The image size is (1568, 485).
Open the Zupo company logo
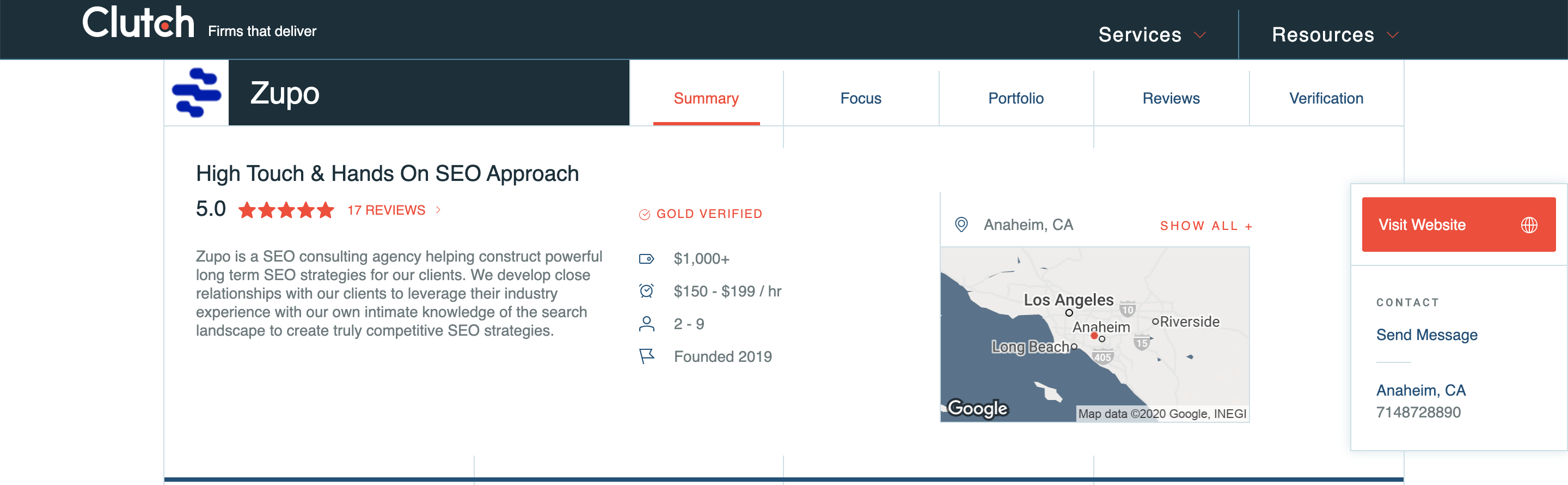pos(197,93)
